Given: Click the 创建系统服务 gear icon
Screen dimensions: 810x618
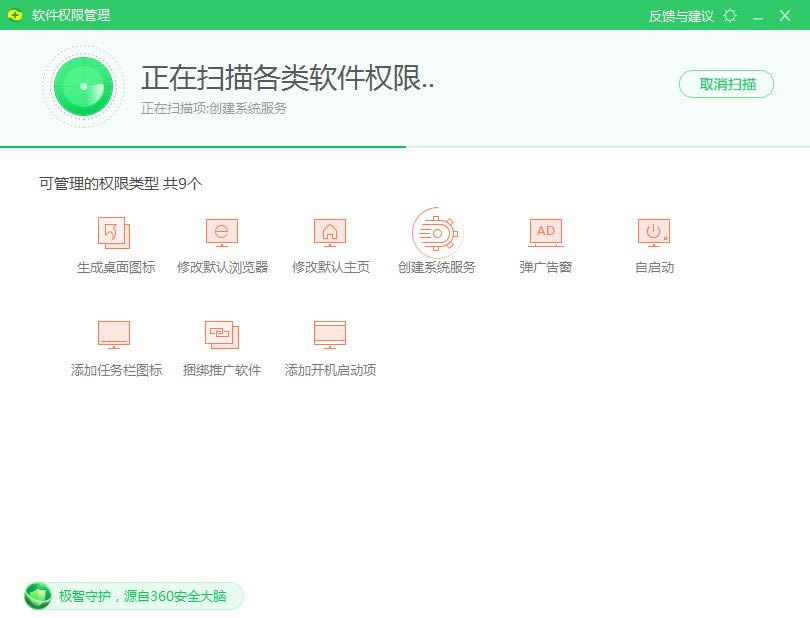Looking at the screenshot, I should click(x=437, y=233).
